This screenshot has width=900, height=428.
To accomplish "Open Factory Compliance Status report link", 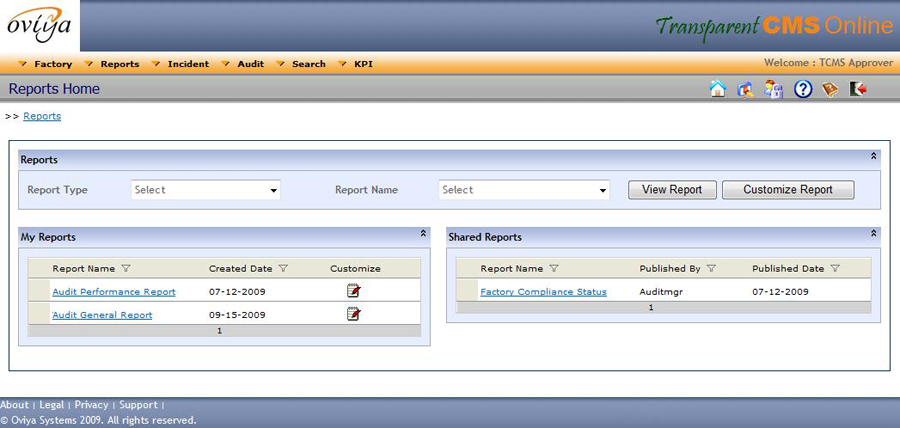I will pyautogui.click(x=543, y=292).
